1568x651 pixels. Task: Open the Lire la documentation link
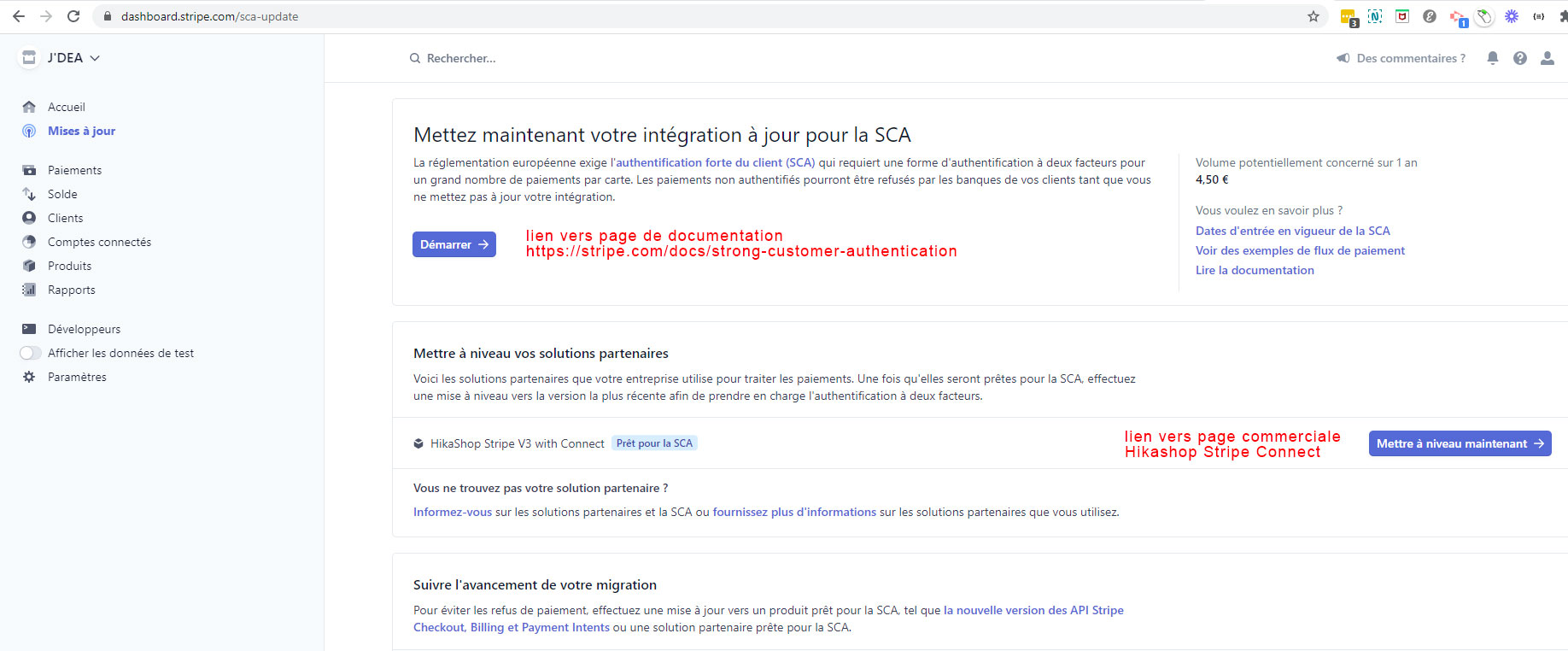pyautogui.click(x=1255, y=270)
